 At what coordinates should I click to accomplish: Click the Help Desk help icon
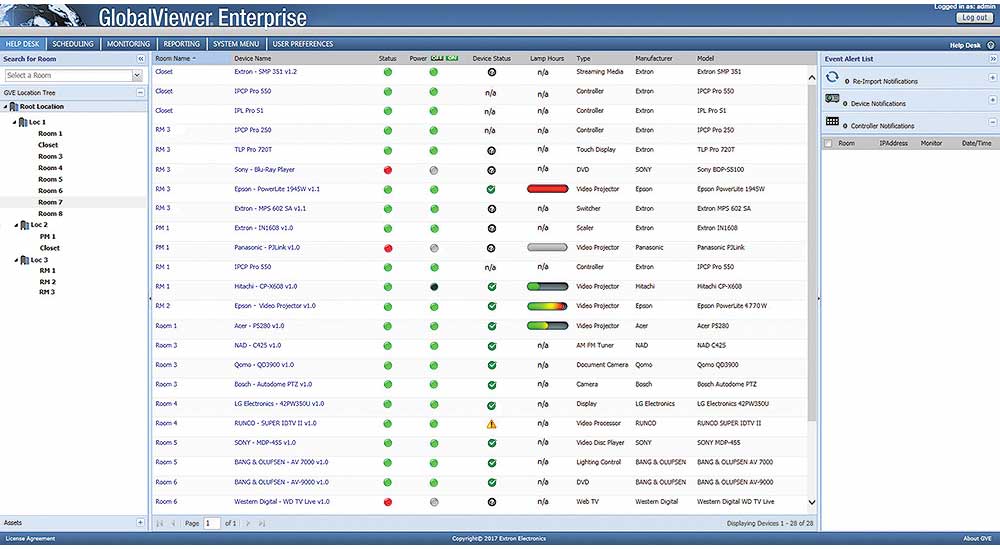point(990,45)
